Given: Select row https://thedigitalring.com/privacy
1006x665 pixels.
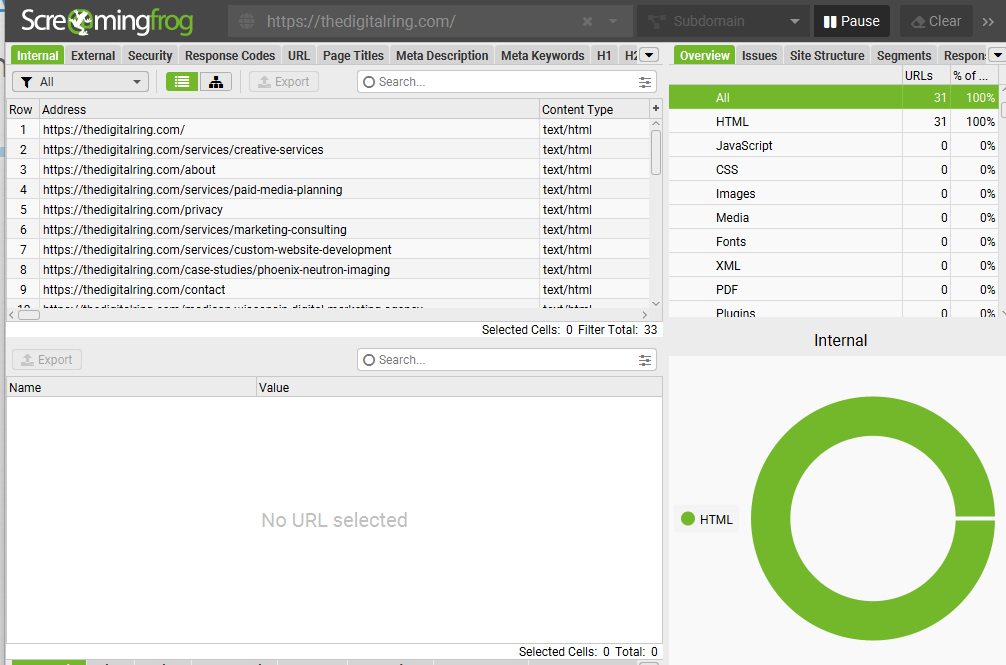Looking at the screenshot, I should click(x=328, y=210).
